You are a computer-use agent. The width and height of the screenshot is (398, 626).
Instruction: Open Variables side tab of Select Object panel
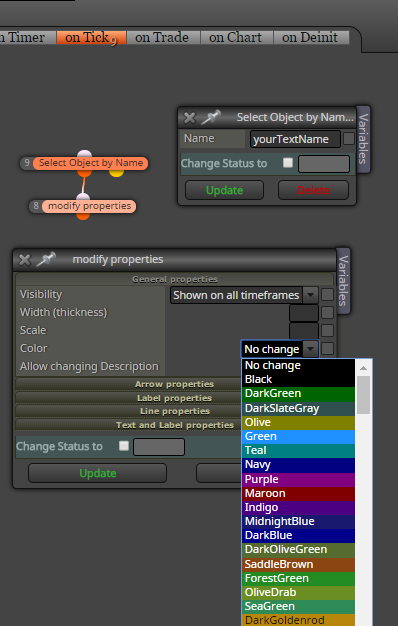coord(363,139)
